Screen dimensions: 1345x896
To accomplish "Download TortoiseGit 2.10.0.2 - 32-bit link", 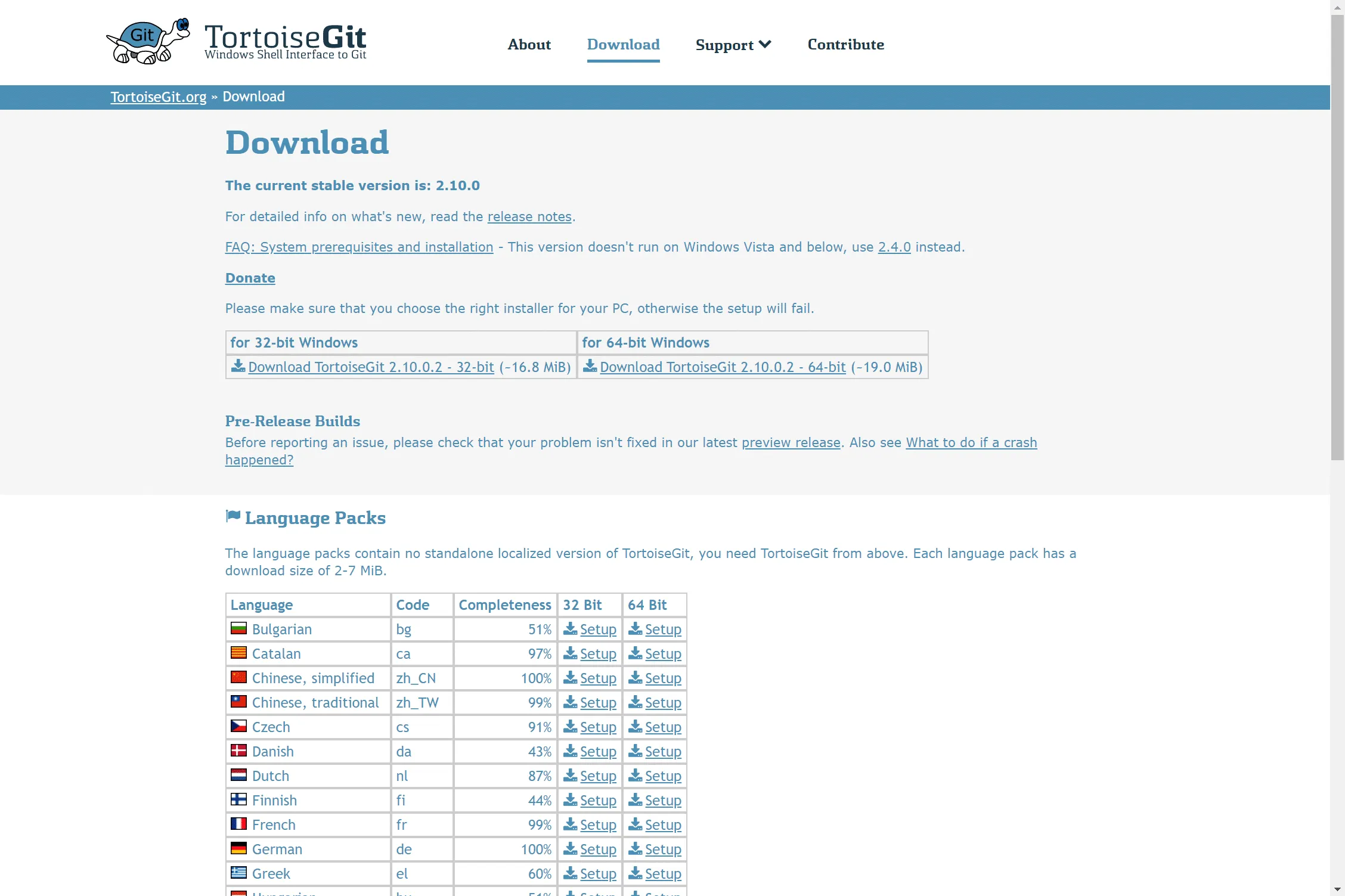I will (371, 367).
